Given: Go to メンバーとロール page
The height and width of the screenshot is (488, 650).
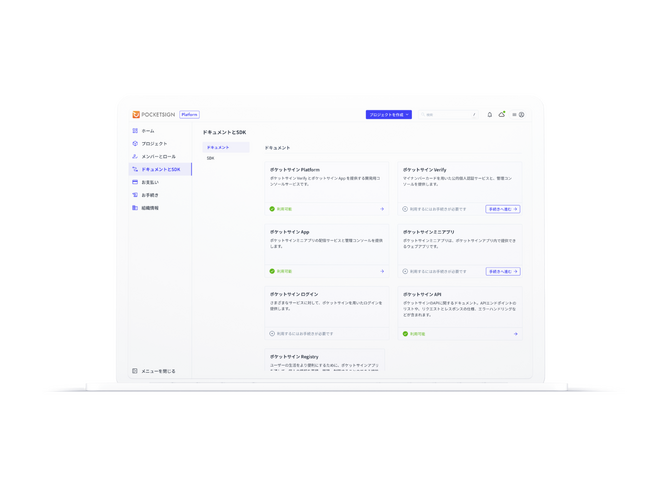Looking at the screenshot, I should 158,157.
